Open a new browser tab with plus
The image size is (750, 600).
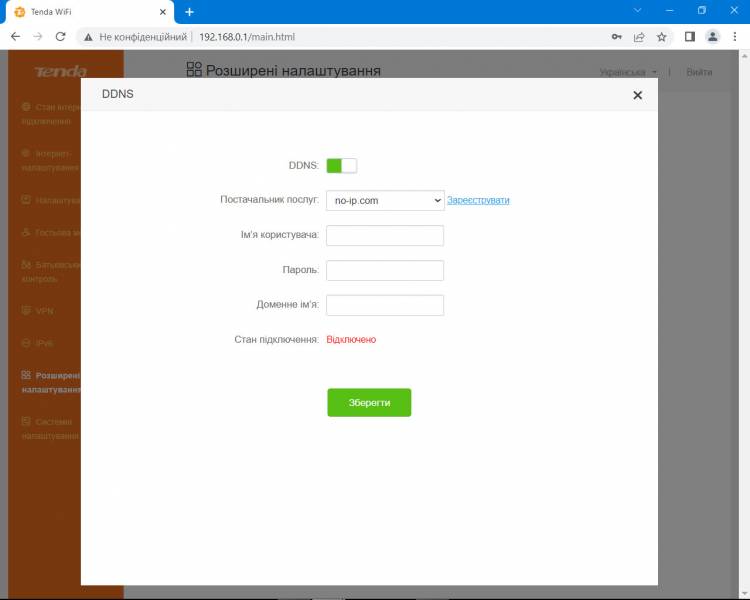pos(189,12)
